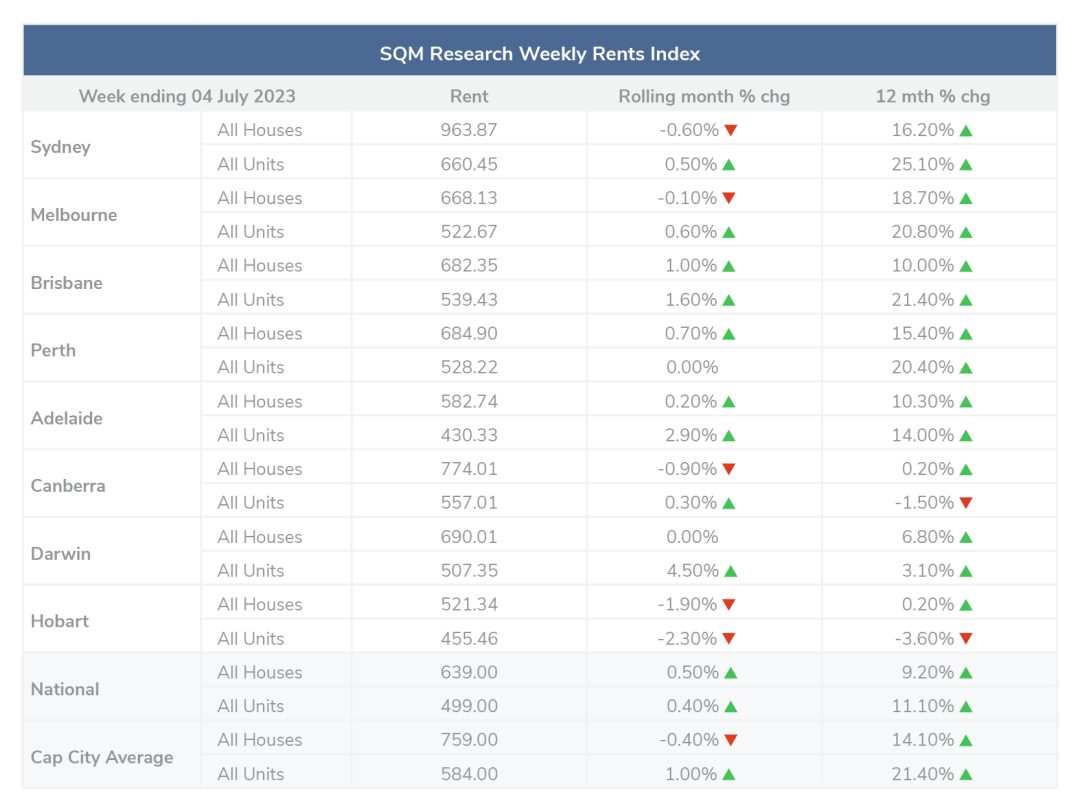Viewport: 1080px width, 810px height.
Task: Click Canberra units rent 557.01
Action: point(469,503)
